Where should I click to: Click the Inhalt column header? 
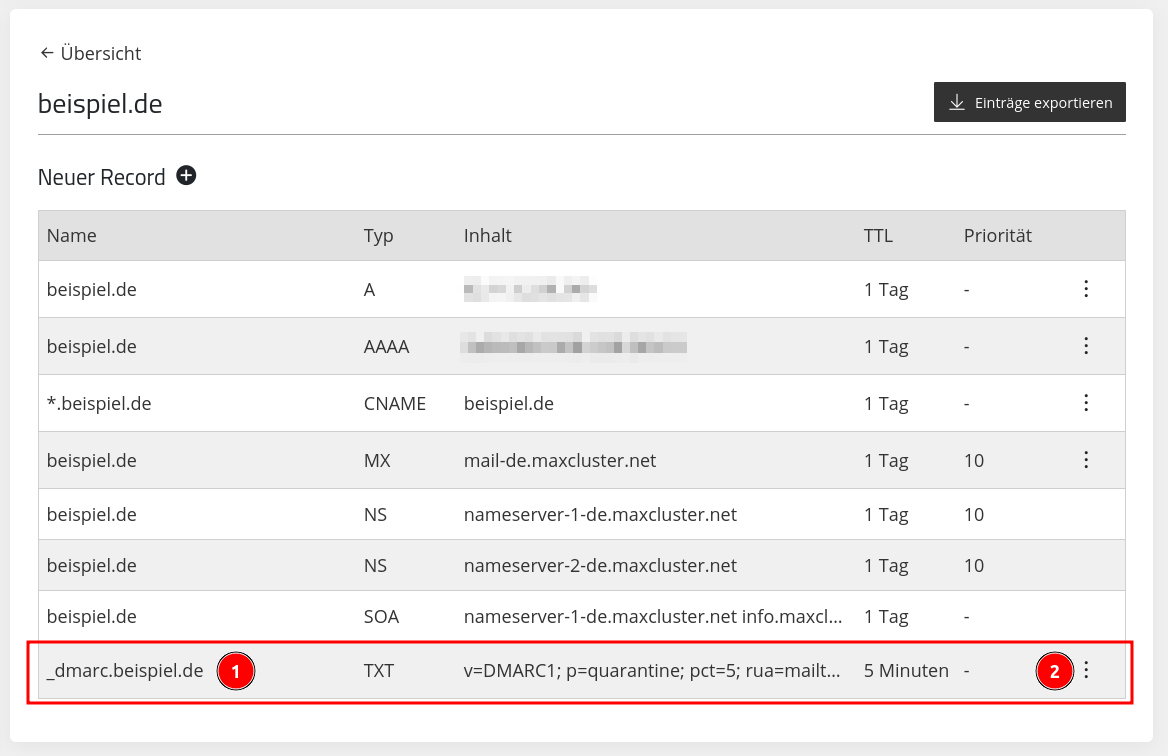487,235
